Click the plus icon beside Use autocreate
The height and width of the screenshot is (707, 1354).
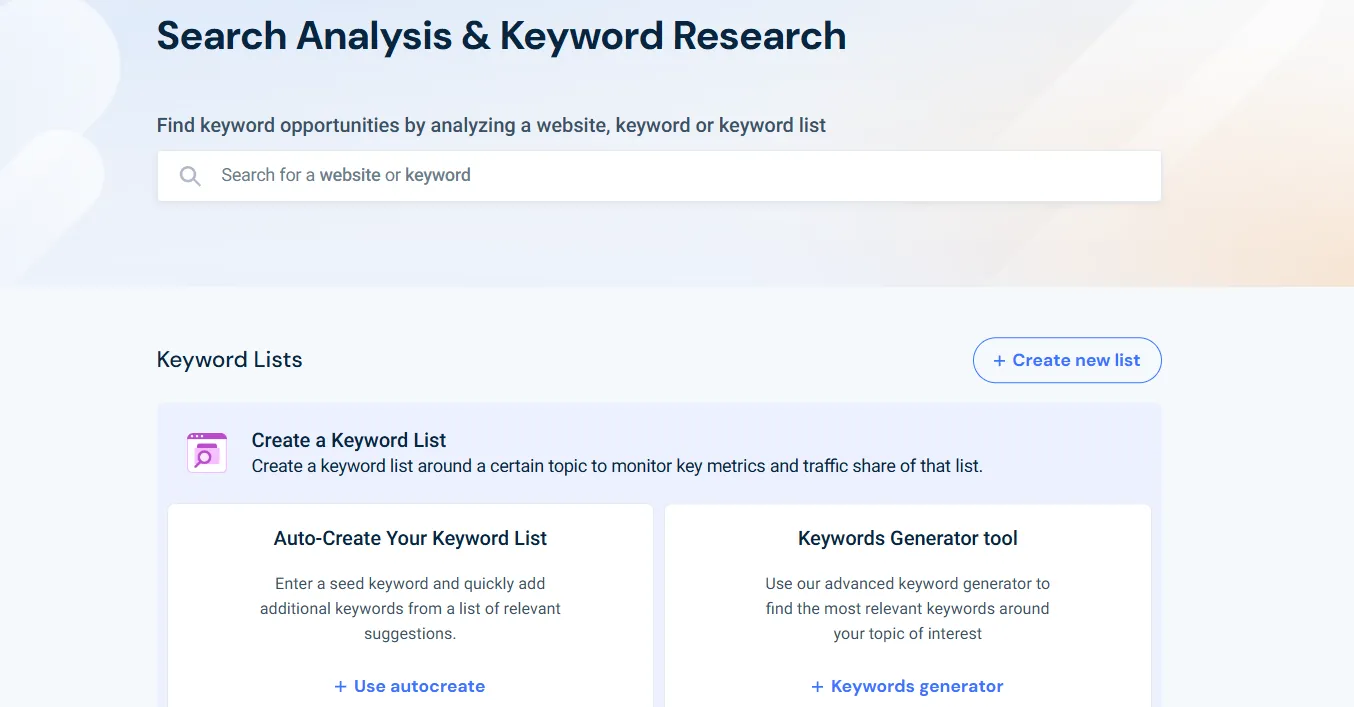pos(341,687)
